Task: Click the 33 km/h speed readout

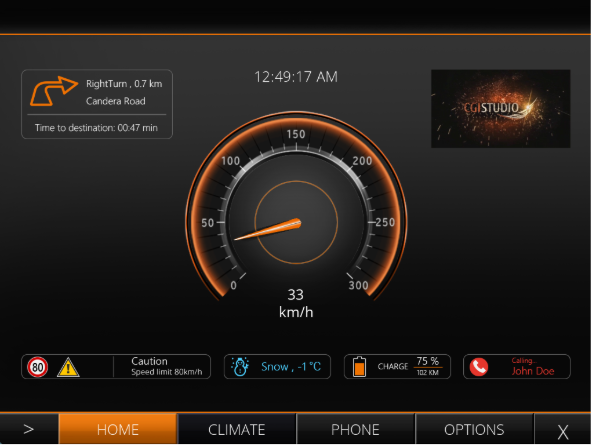Action: 296,303
